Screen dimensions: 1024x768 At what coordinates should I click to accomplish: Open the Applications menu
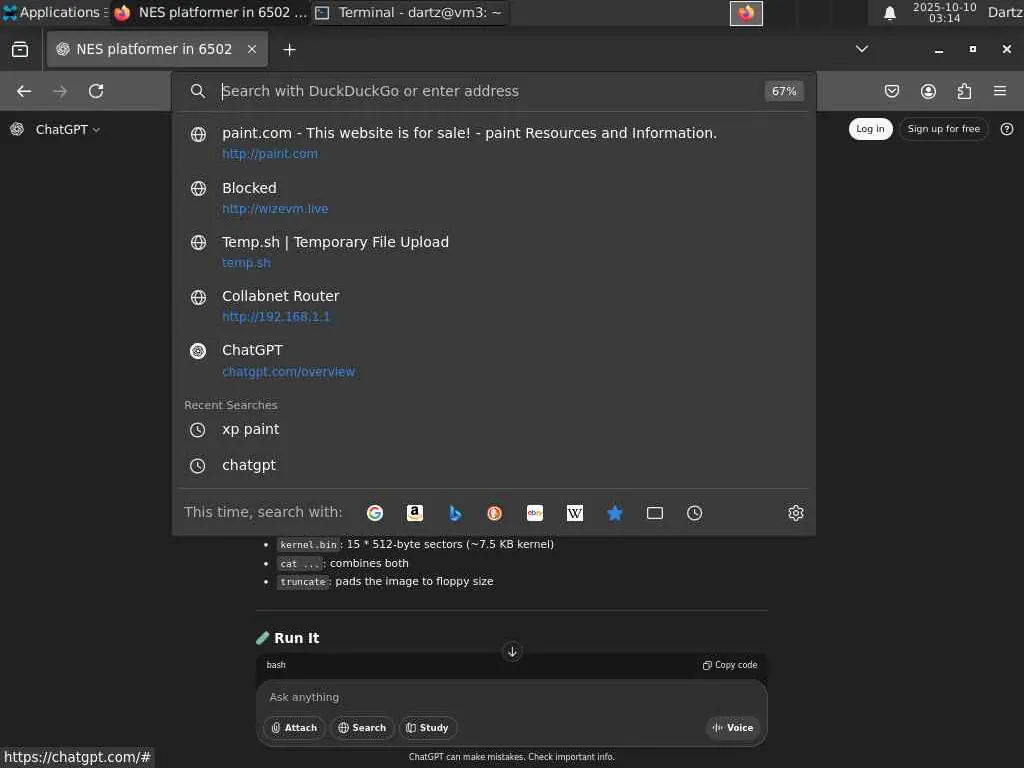(54, 12)
